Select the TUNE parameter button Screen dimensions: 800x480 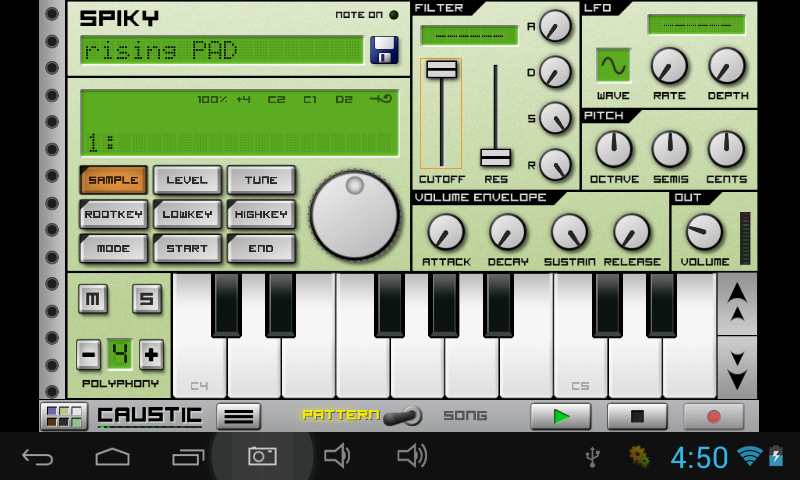click(261, 180)
